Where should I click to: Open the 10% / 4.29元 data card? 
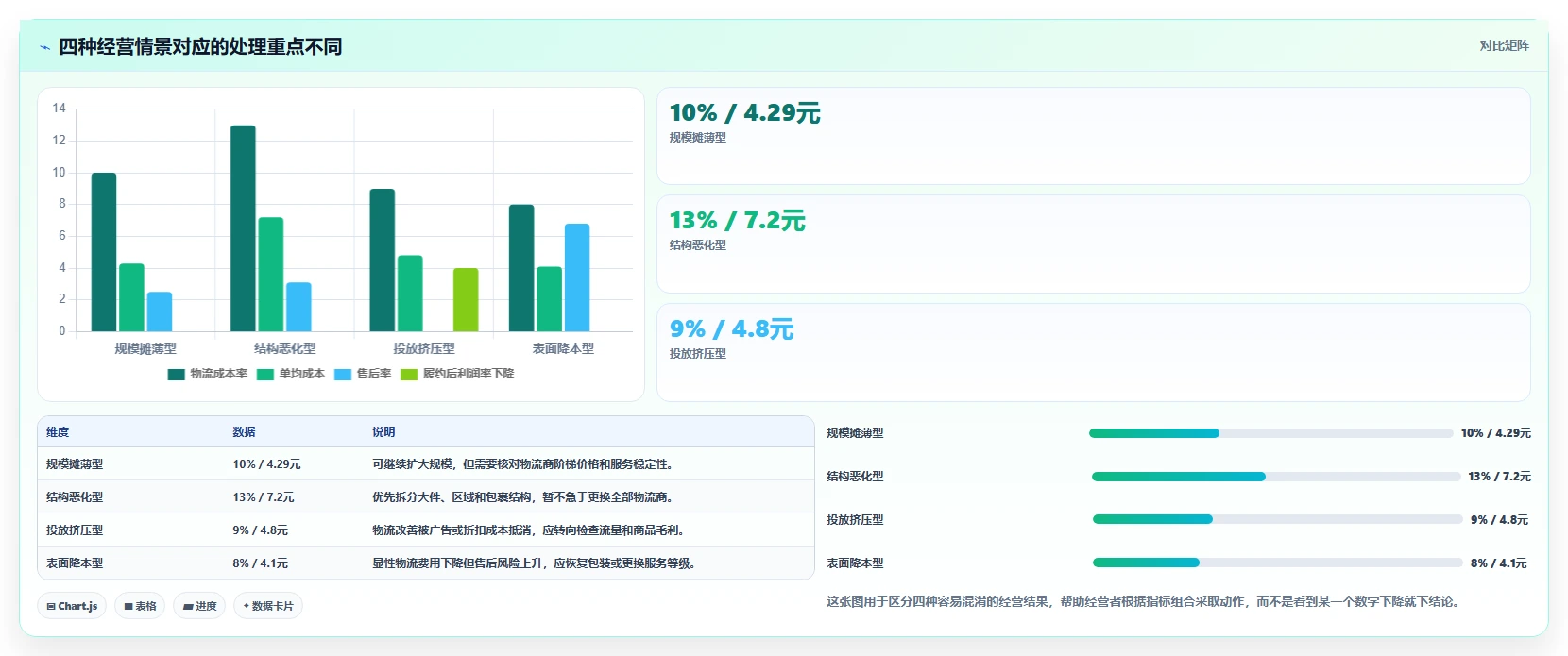1094,136
